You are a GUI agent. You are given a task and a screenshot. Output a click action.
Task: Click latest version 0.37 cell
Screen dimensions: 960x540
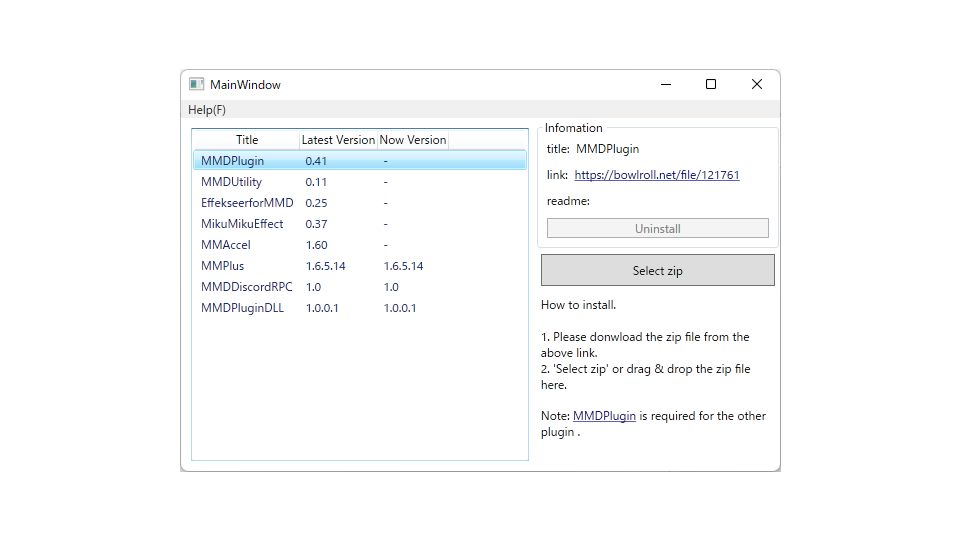[316, 224]
